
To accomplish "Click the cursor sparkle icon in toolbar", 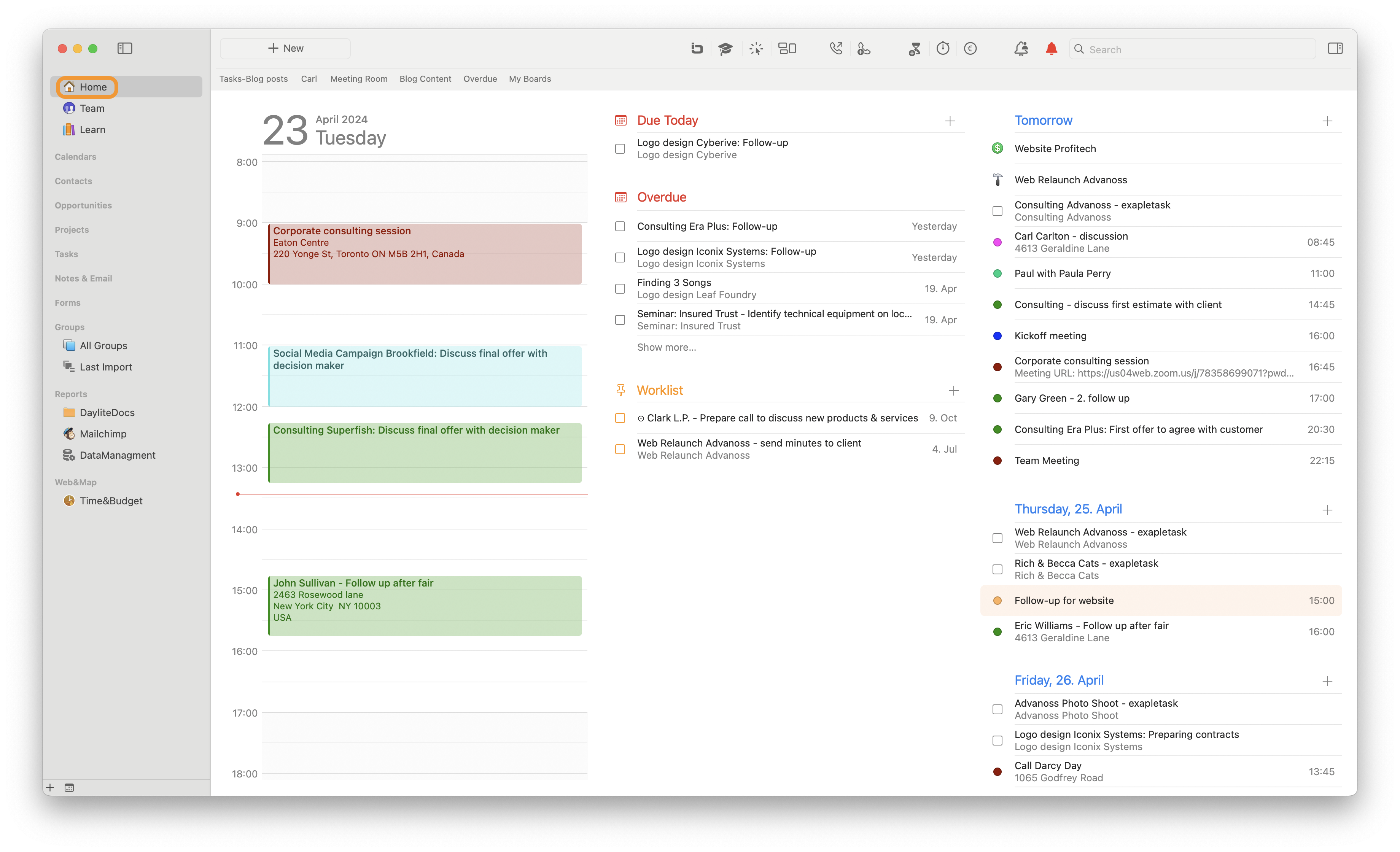I will coord(756,49).
